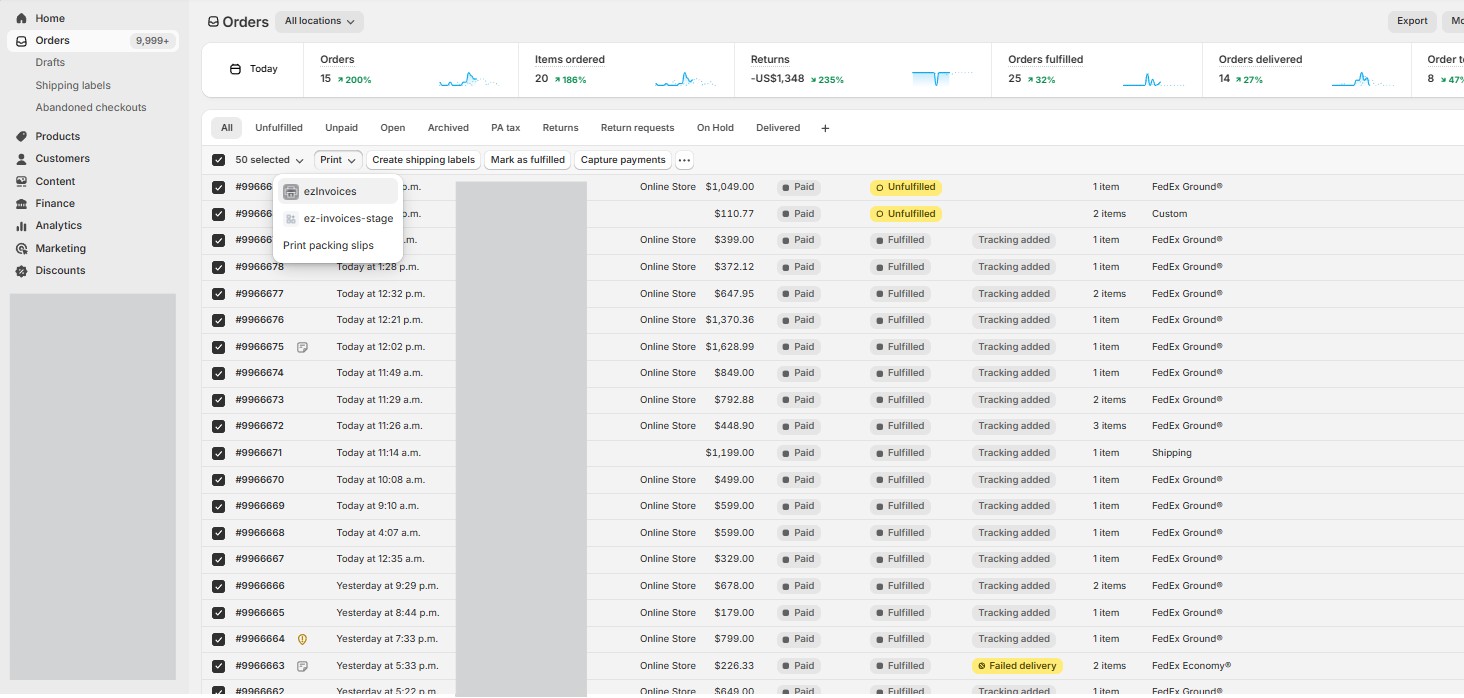Uncheck the order #9966677 checkbox

[x=218, y=294]
